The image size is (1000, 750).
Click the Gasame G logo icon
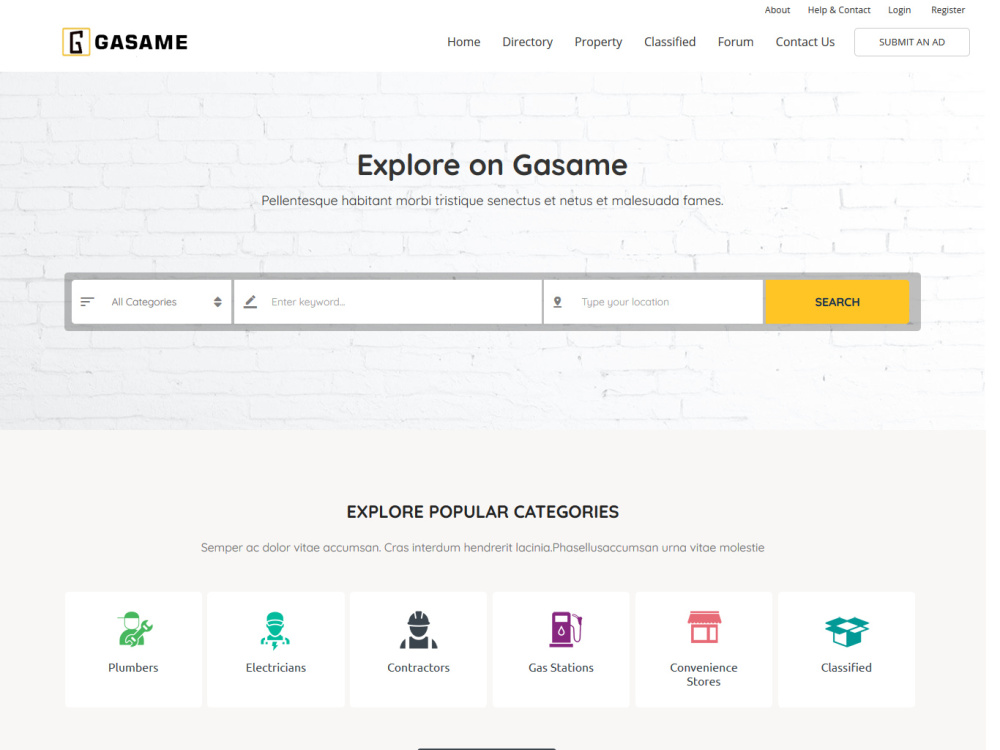[x=76, y=42]
